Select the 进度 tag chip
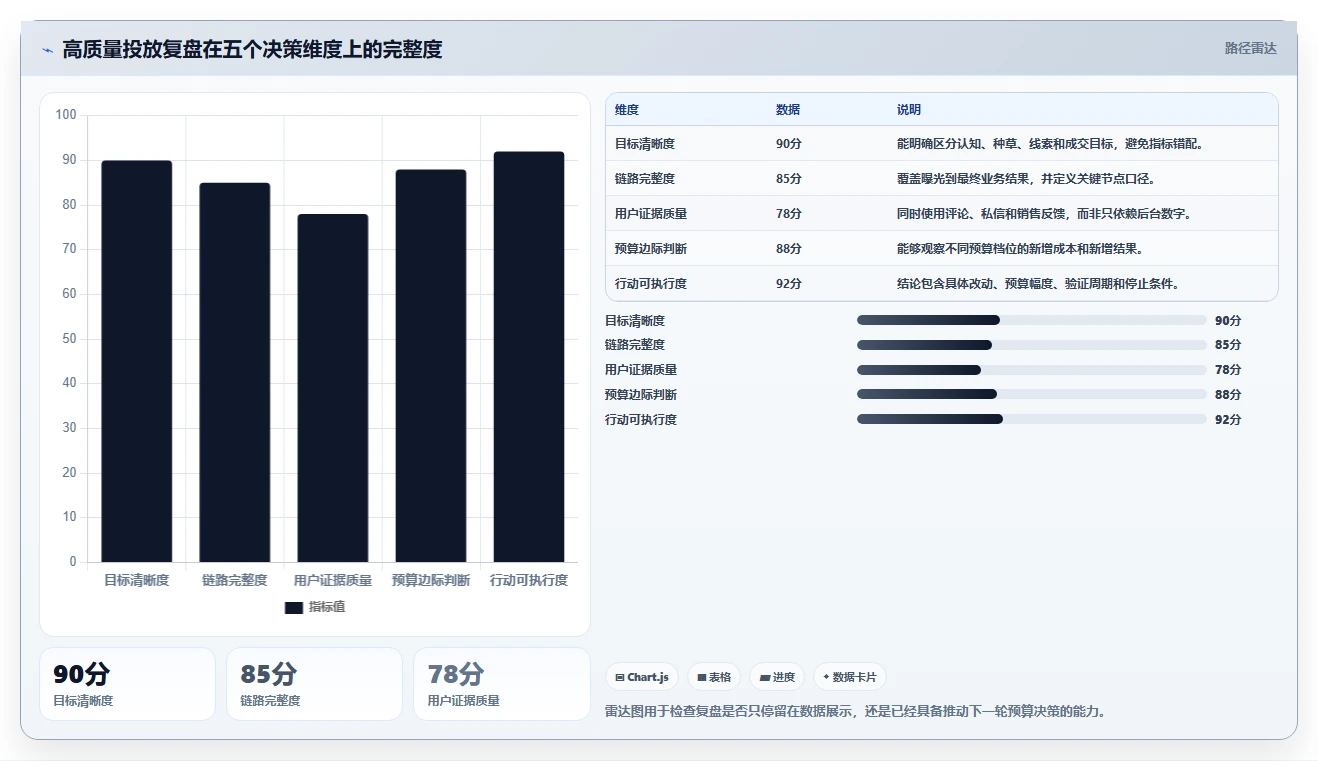Image resolution: width=1318 pixels, height=761 pixels. (777, 677)
